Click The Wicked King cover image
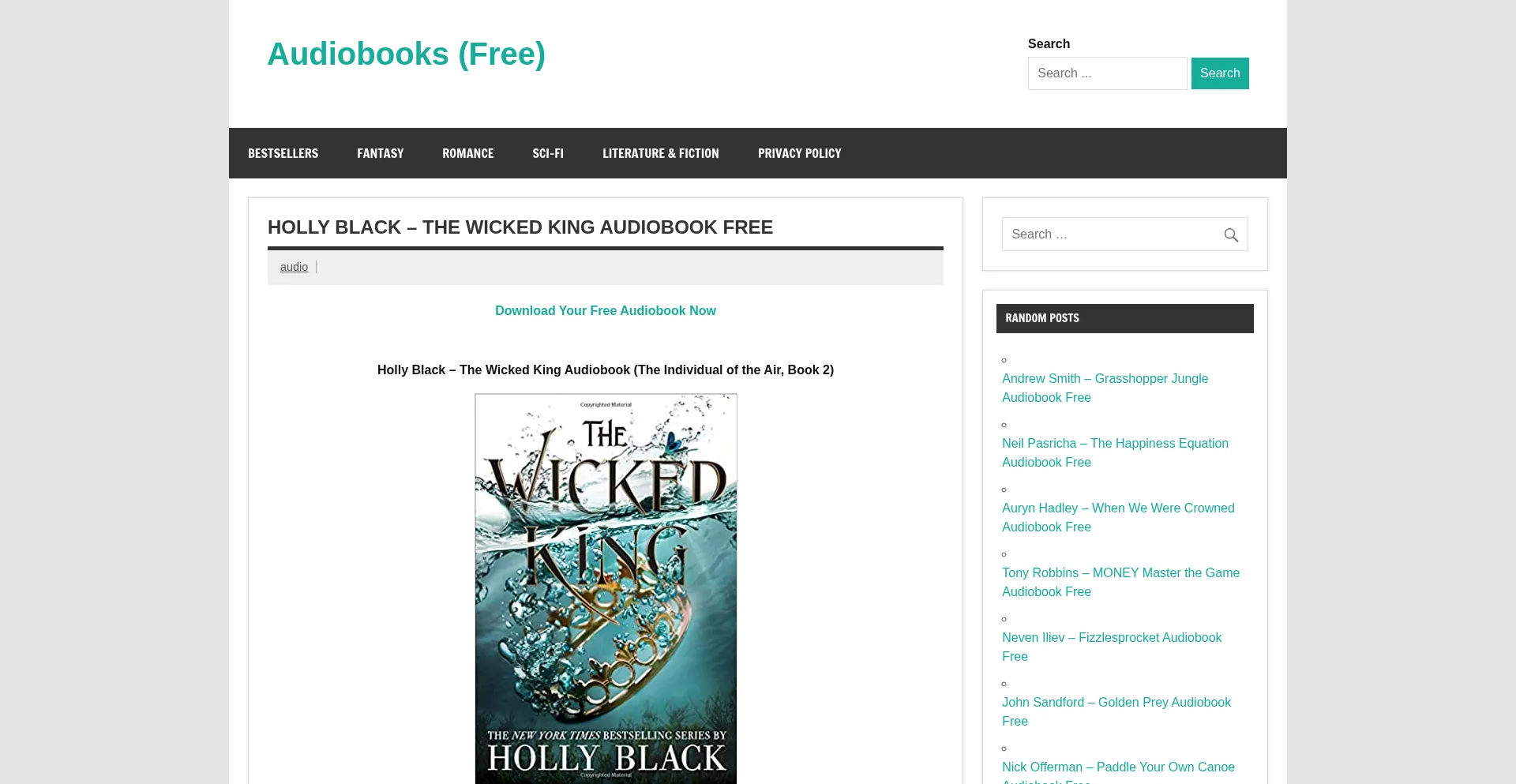 (606, 589)
